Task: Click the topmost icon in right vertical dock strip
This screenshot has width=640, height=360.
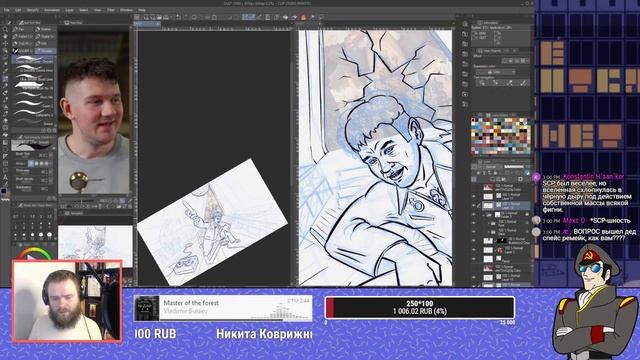Action: [465, 24]
